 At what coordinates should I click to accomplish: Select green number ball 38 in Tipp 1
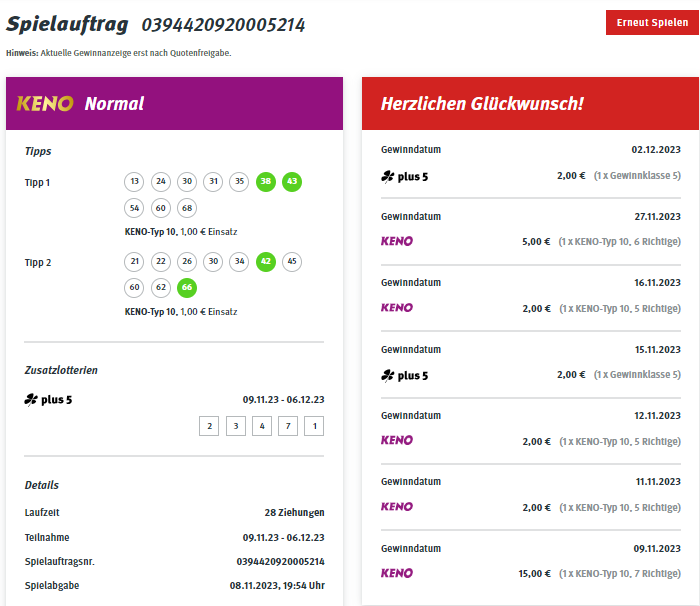coord(266,181)
